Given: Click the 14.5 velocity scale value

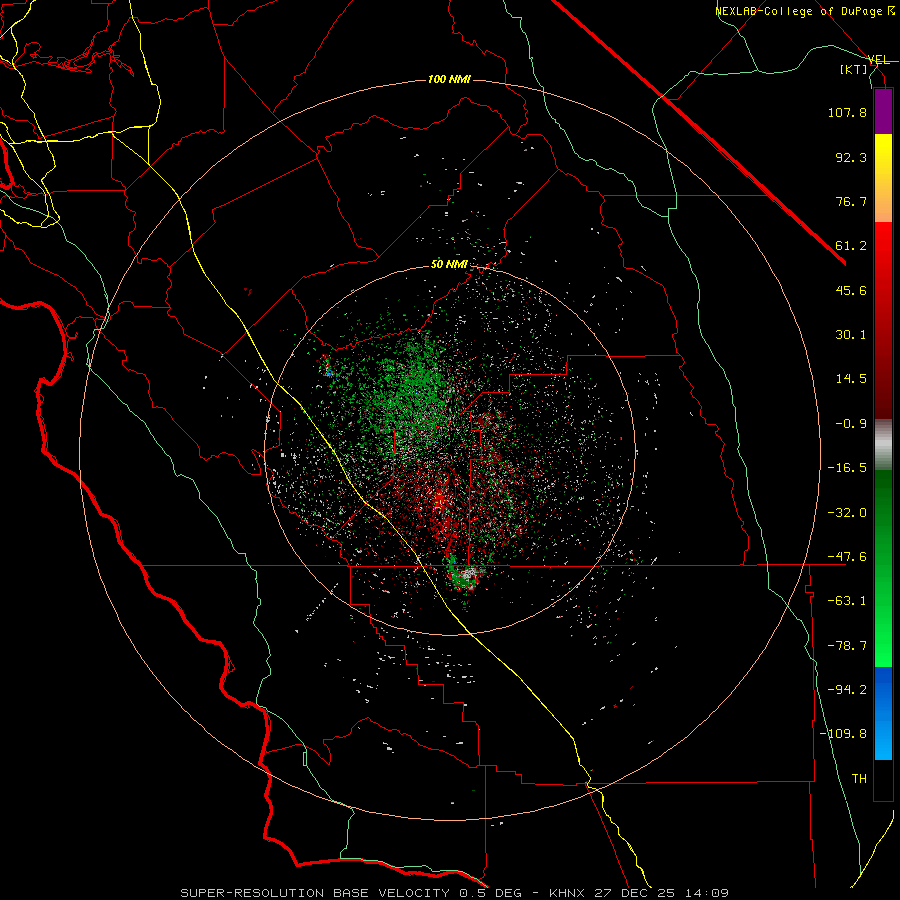Looking at the screenshot, I should (x=851, y=379).
